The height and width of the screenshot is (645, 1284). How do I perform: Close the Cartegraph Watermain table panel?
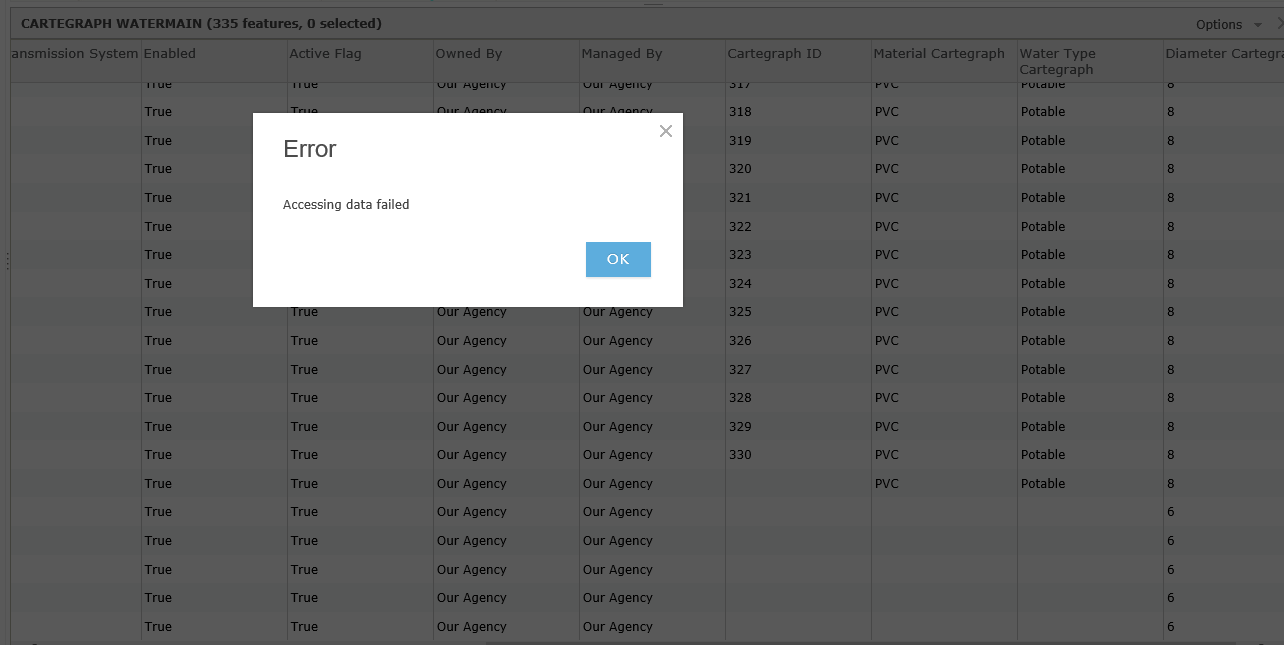pos(1280,22)
